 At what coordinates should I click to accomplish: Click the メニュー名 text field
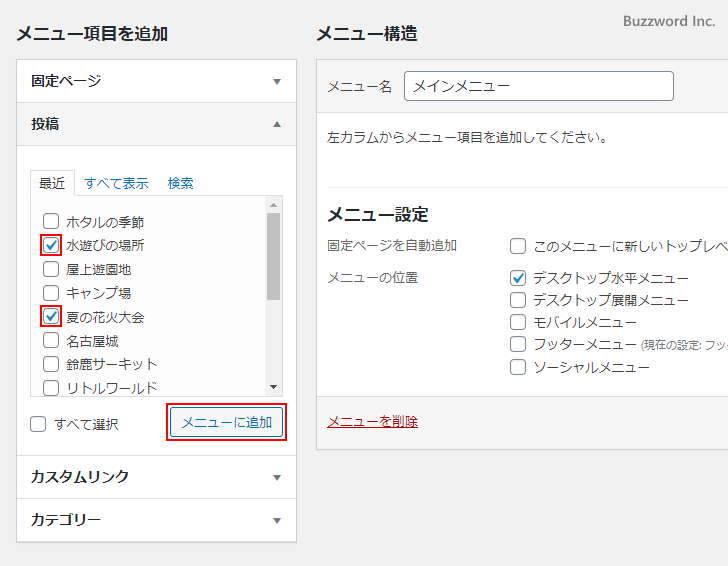click(x=538, y=87)
